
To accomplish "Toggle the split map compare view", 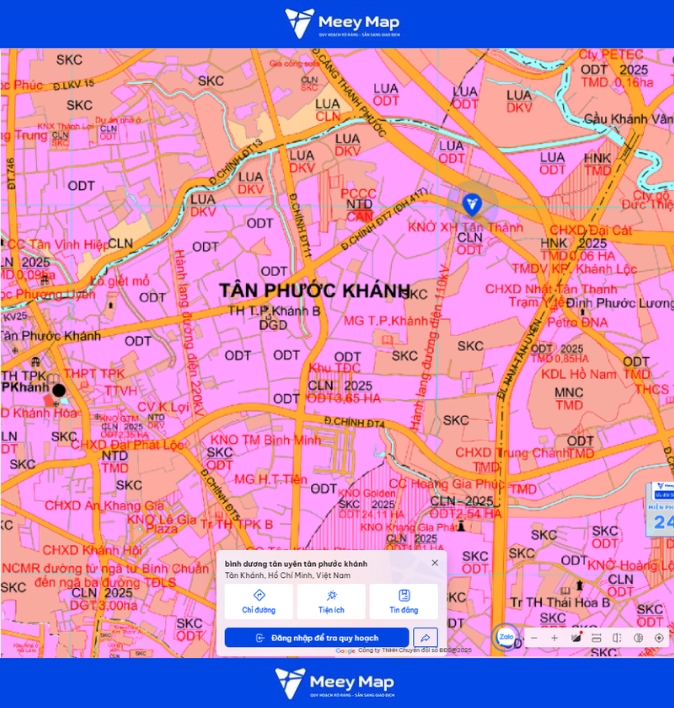I will [x=617, y=638].
